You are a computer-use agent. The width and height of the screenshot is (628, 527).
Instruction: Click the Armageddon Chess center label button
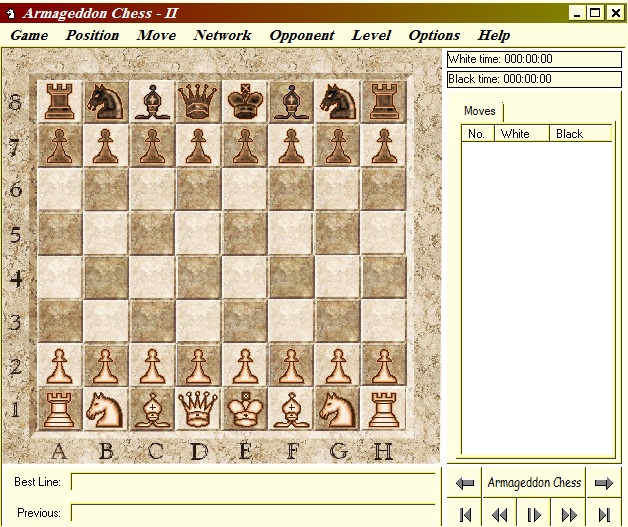coord(534,483)
